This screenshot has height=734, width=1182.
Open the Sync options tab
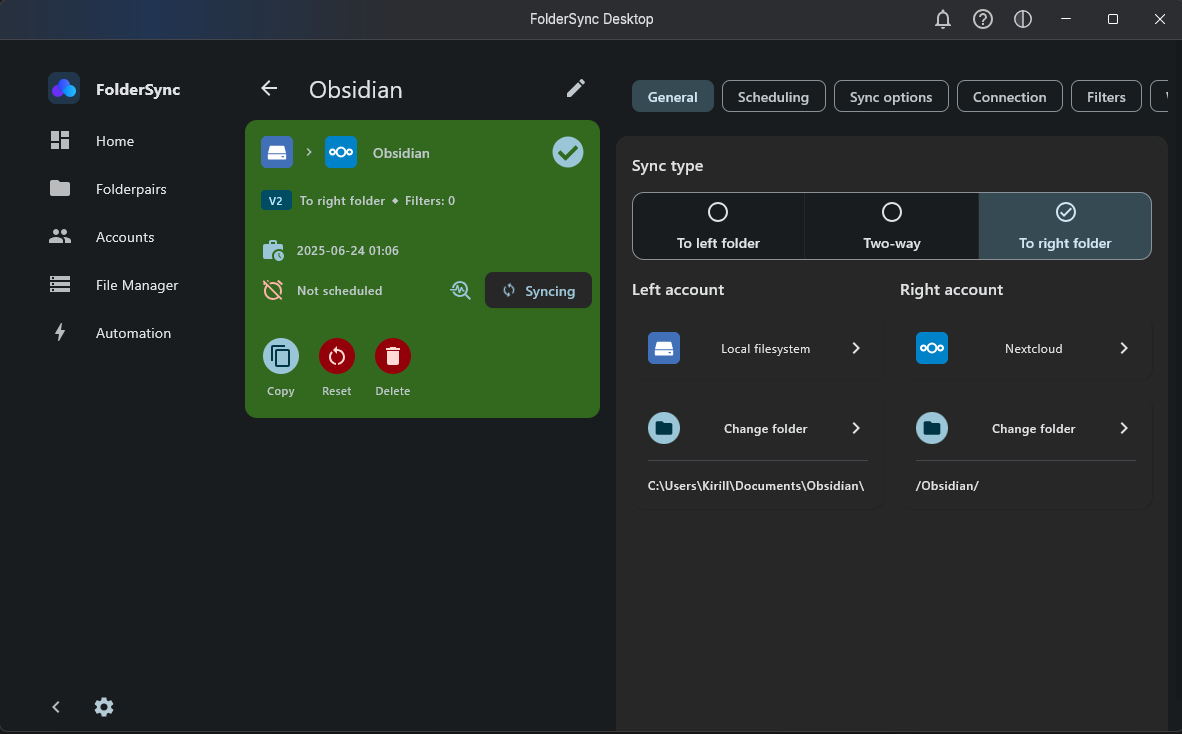(891, 96)
